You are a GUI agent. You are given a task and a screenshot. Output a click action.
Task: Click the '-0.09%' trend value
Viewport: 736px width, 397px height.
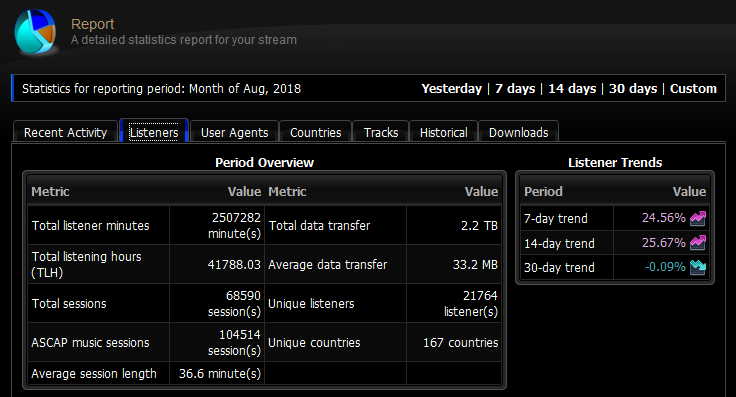coord(665,267)
